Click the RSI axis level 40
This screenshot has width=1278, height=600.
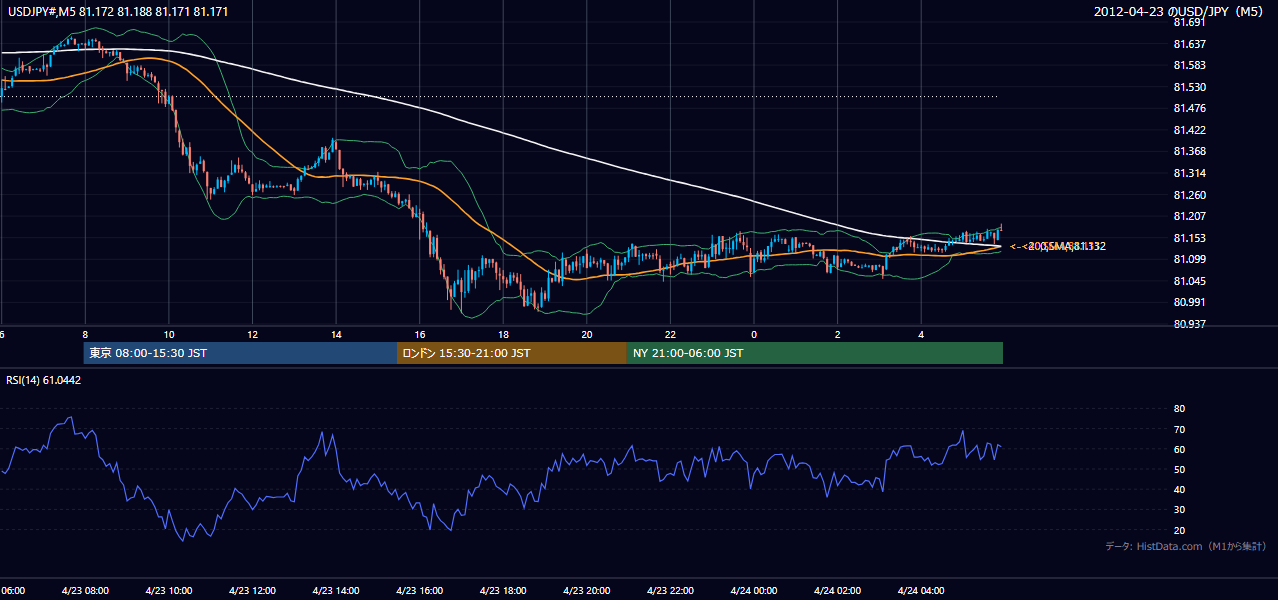[1179, 489]
